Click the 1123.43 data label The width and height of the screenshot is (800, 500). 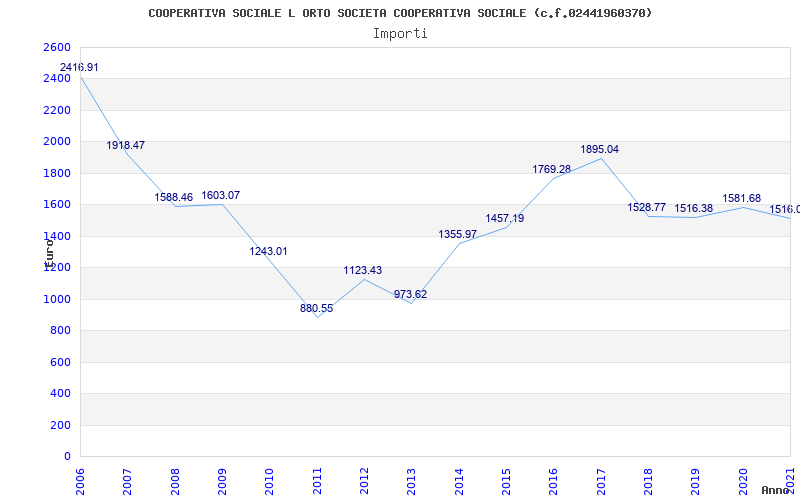(363, 271)
